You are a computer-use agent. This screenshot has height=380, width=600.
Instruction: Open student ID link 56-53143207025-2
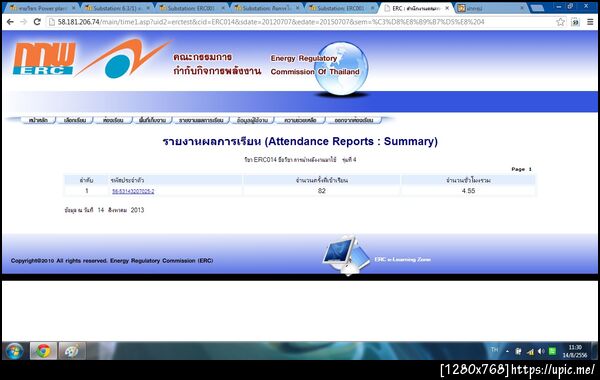[133, 191]
